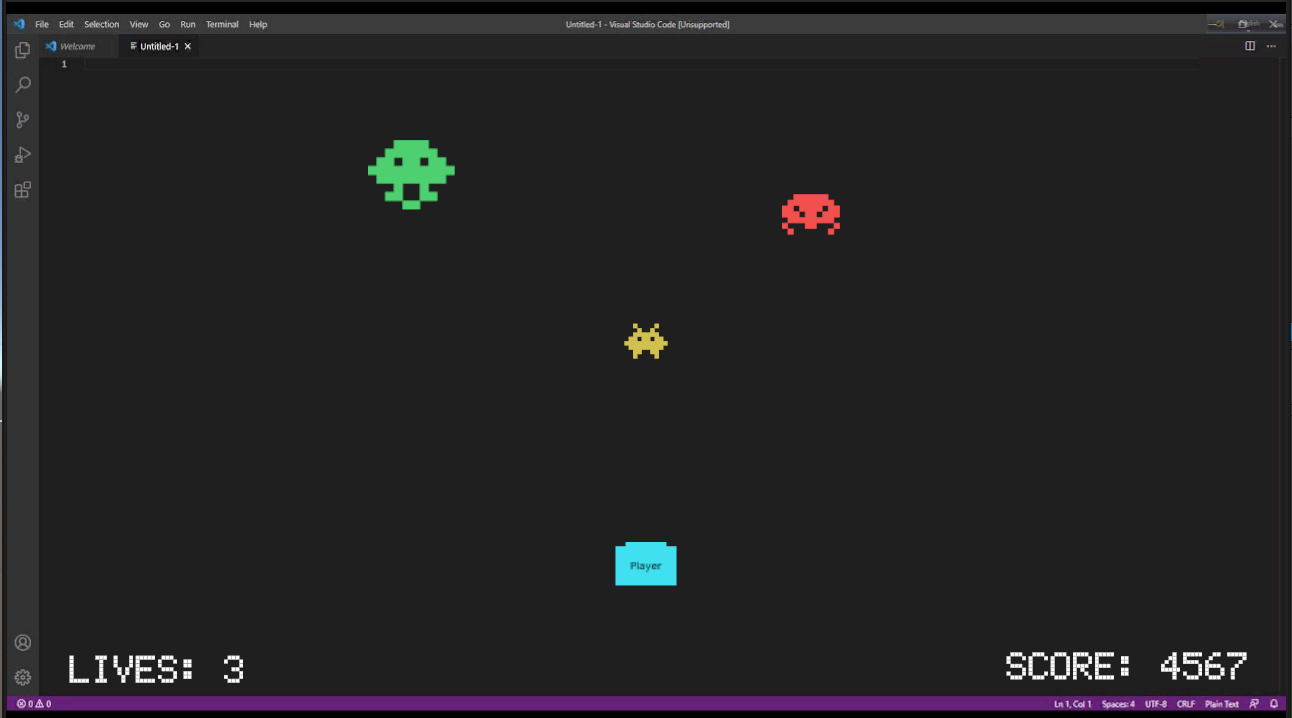Show errors and warnings in the status bar
The image size is (1292, 718).
[34, 704]
